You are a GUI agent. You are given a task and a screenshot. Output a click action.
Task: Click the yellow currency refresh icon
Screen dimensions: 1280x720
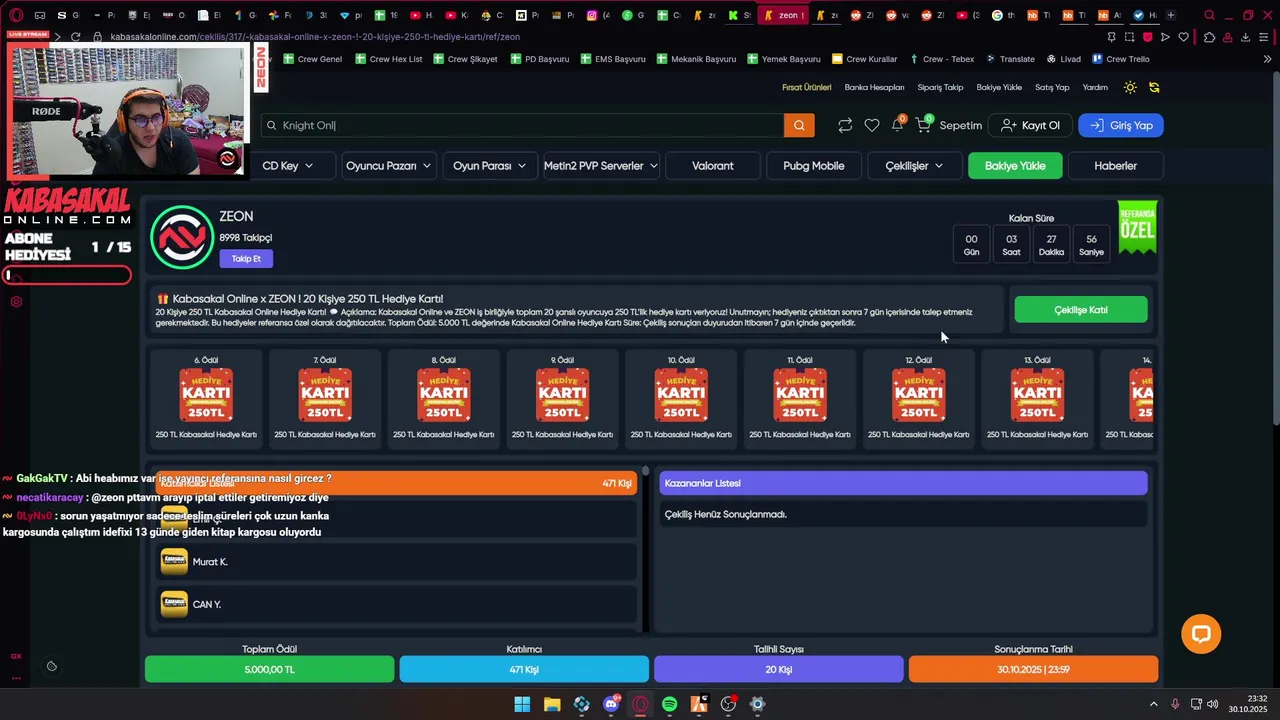pos(1154,87)
